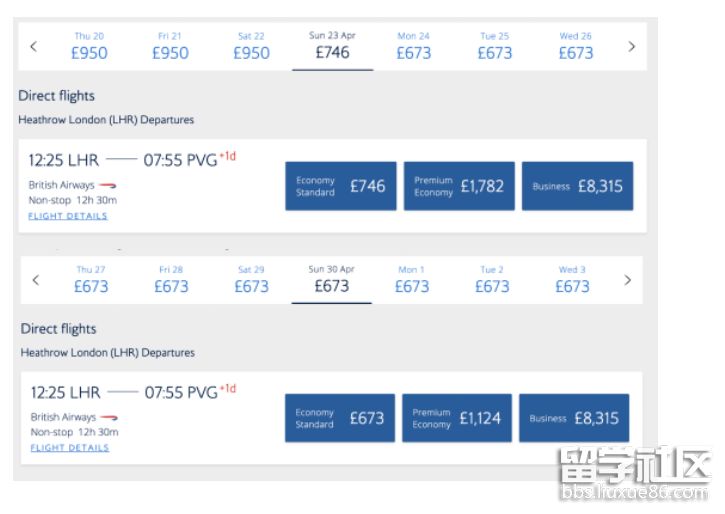The width and height of the screenshot is (725, 514).
Task: Choose Economy Standard £673 fare
Action: click(340, 418)
